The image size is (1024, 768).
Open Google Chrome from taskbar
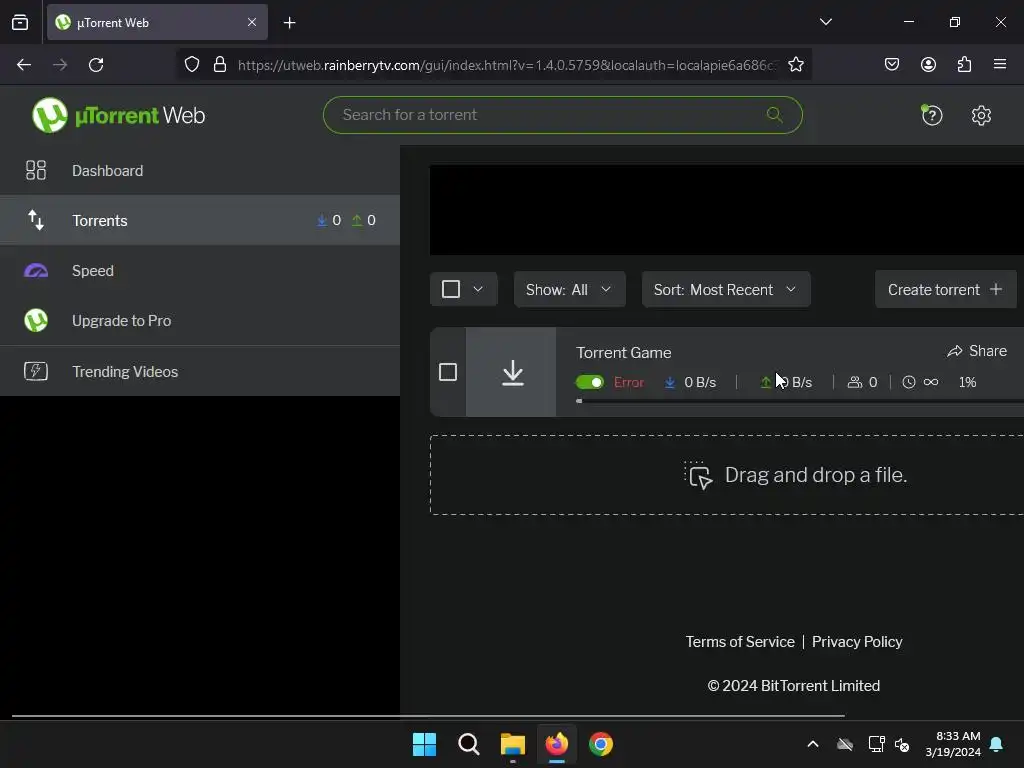[601, 744]
